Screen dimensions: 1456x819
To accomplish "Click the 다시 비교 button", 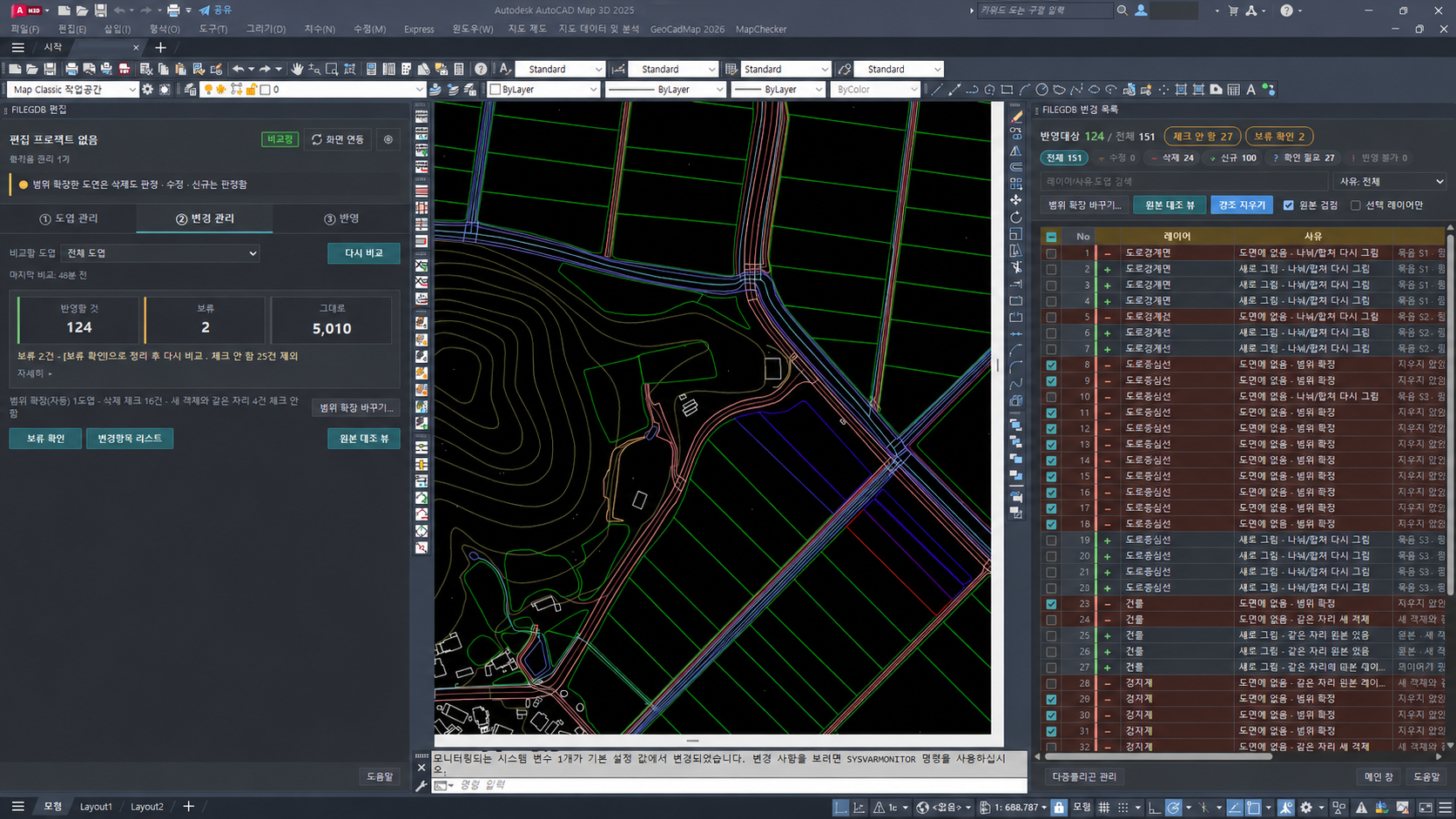I will (x=364, y=253).
